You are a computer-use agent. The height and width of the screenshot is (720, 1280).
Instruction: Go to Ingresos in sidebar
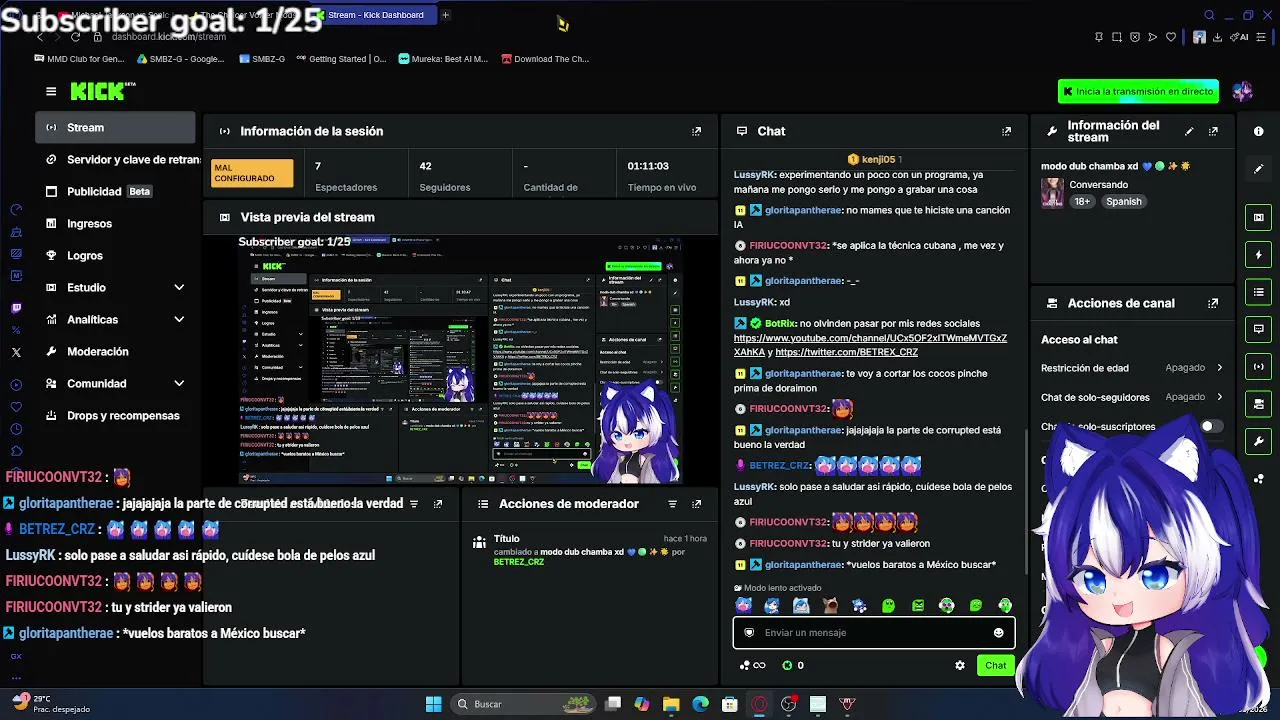click(116, 224)
